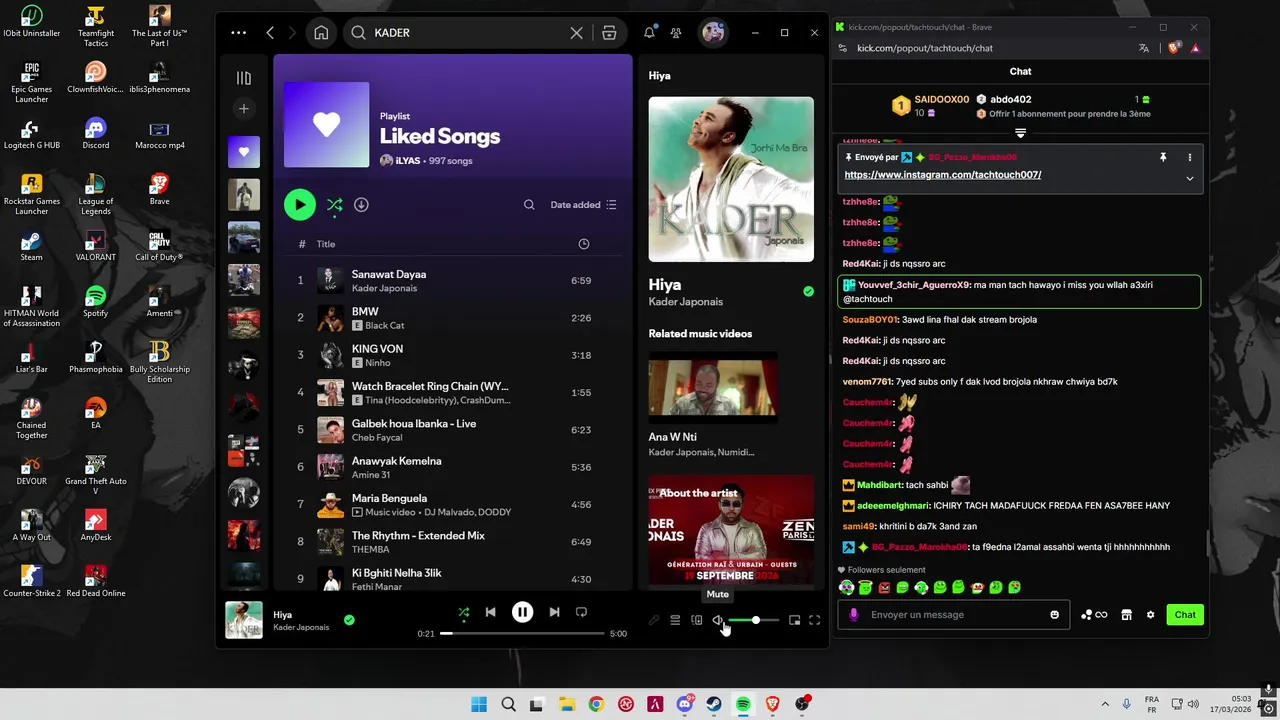Skip to the previous track
Screen dimensions: 1280x720
click(x=490, y=612)
